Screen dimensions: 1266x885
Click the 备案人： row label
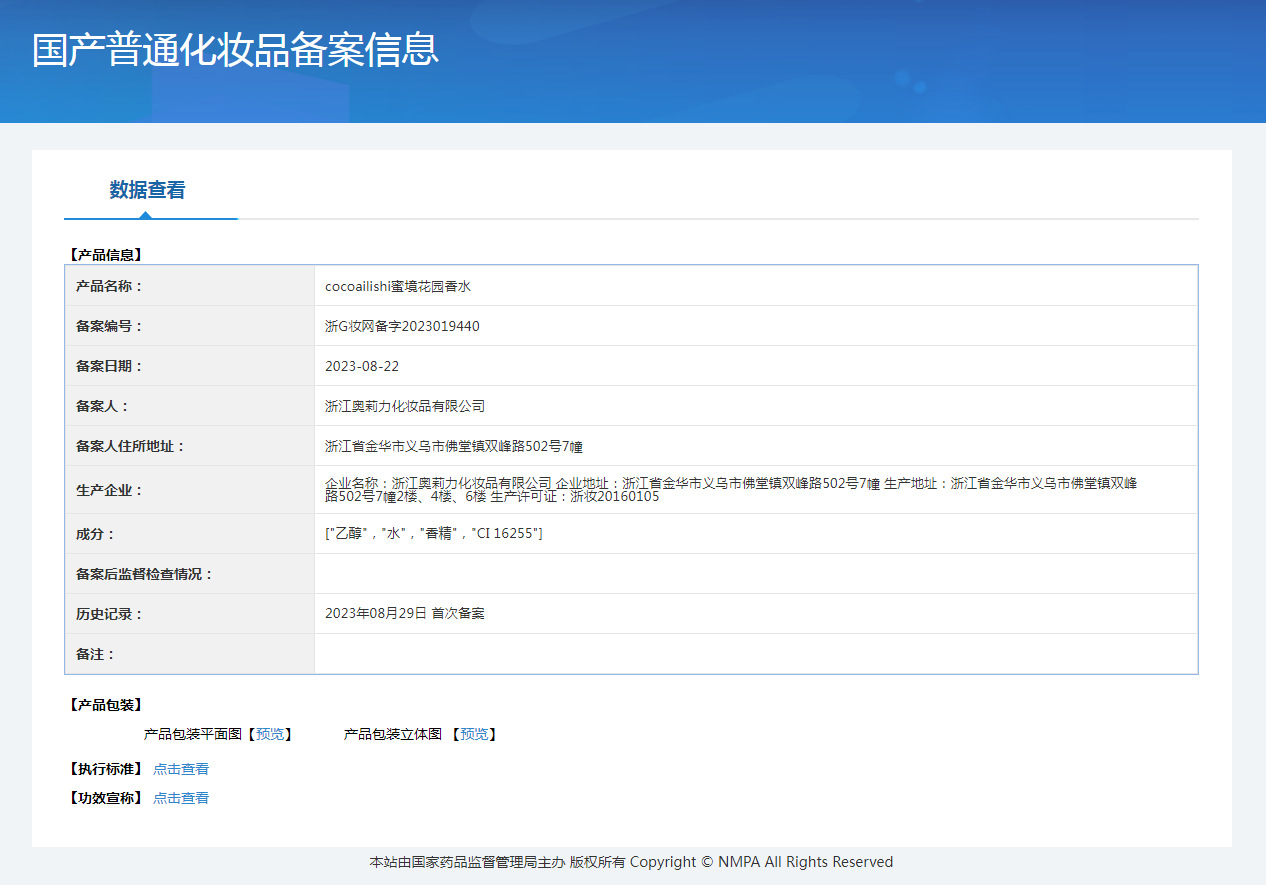pos(103,406)
